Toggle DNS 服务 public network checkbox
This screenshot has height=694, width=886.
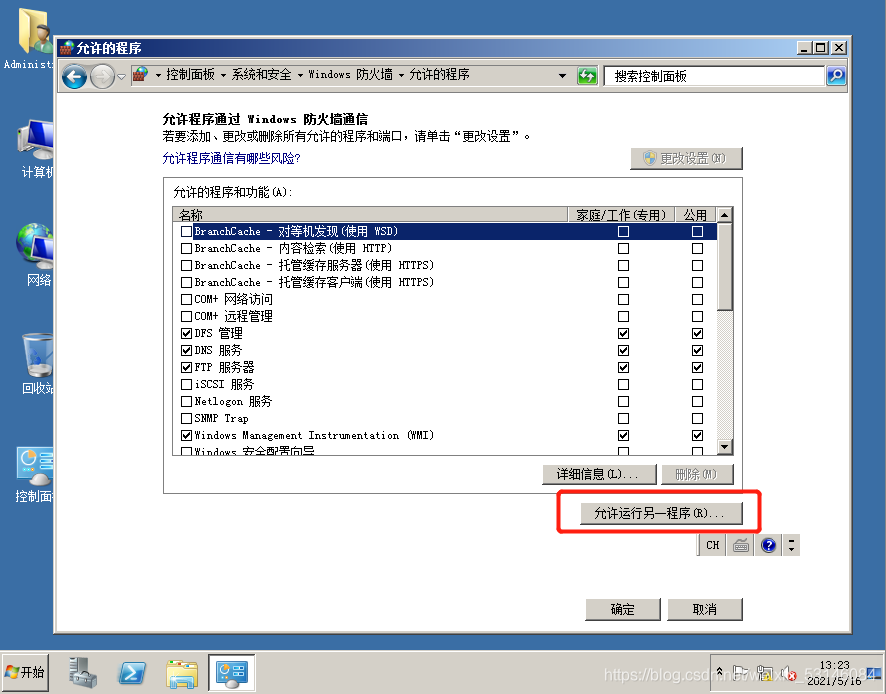click(x=697, y=350)
